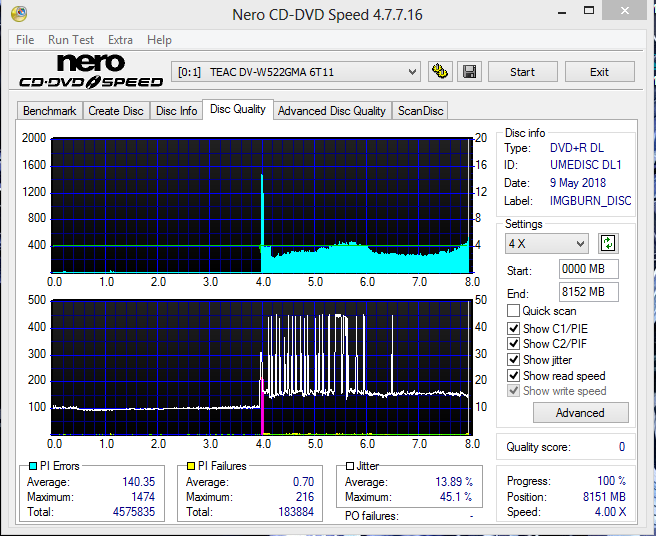Image resolution: width=656 pixels, height=536 pixels.
Task: Select the Disc Quality tab
Action: (x=238, y=109)
